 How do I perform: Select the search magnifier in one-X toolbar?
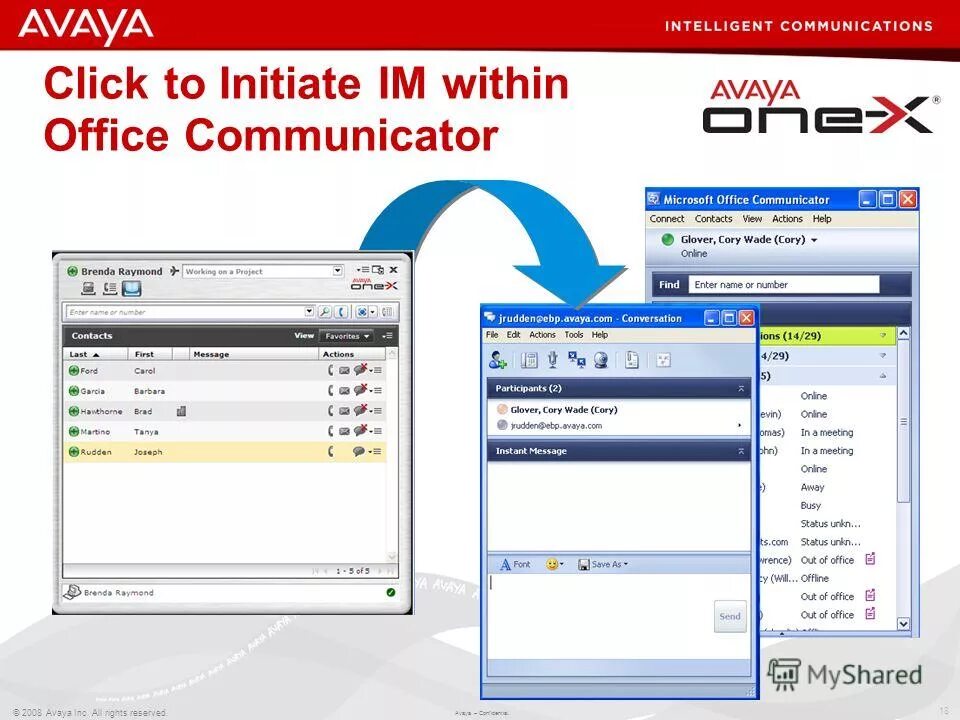pyautogui.click(x=325, y=312)
